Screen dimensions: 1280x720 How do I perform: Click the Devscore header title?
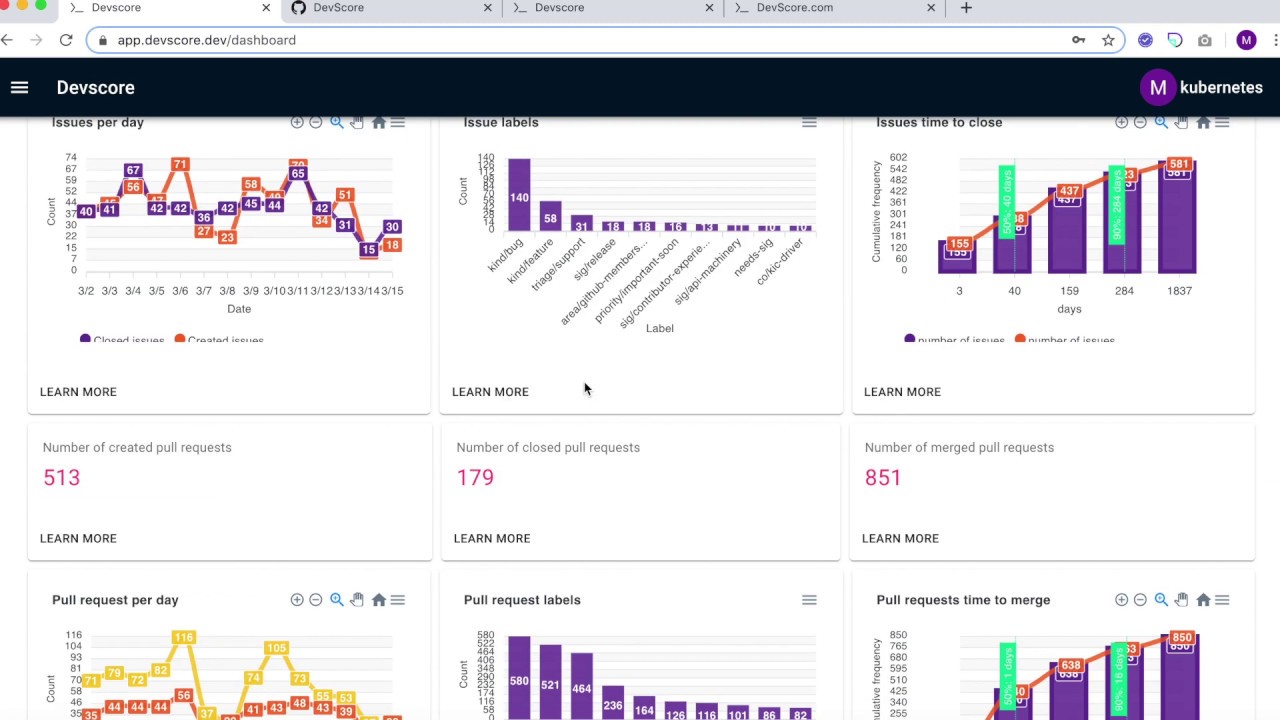click(x=96, y=88)
